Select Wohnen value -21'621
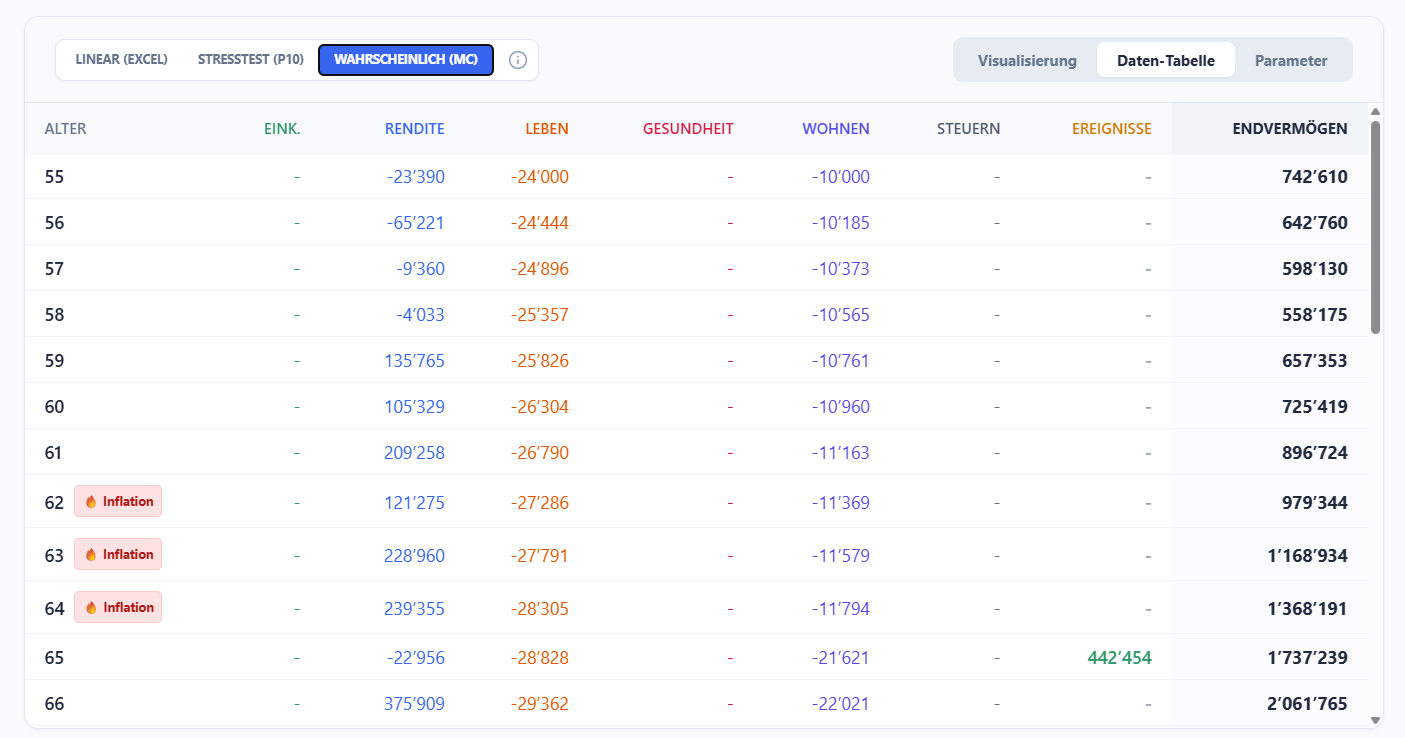1405x738 pixels. coord(841,658)
